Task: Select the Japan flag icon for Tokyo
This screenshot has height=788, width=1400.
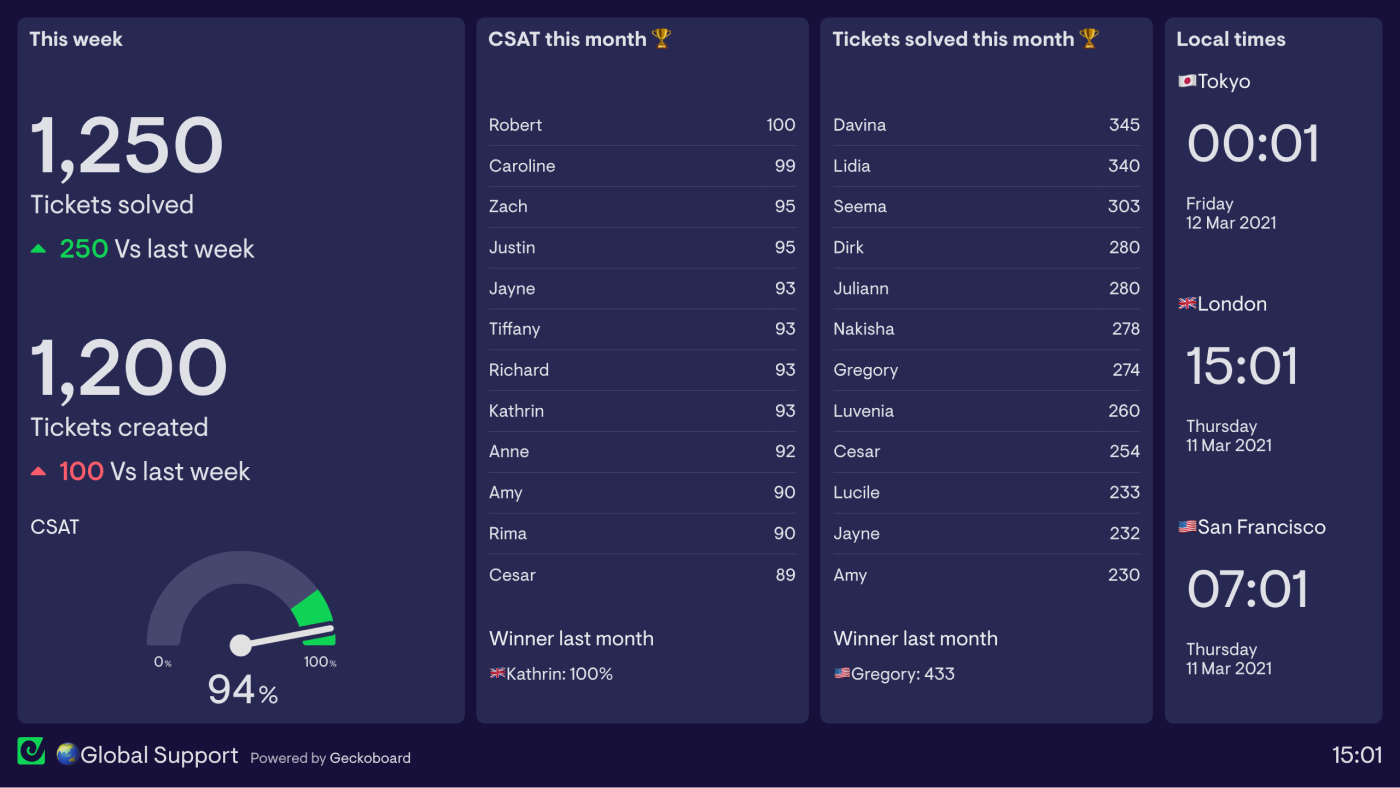Action: (1186, 80)
